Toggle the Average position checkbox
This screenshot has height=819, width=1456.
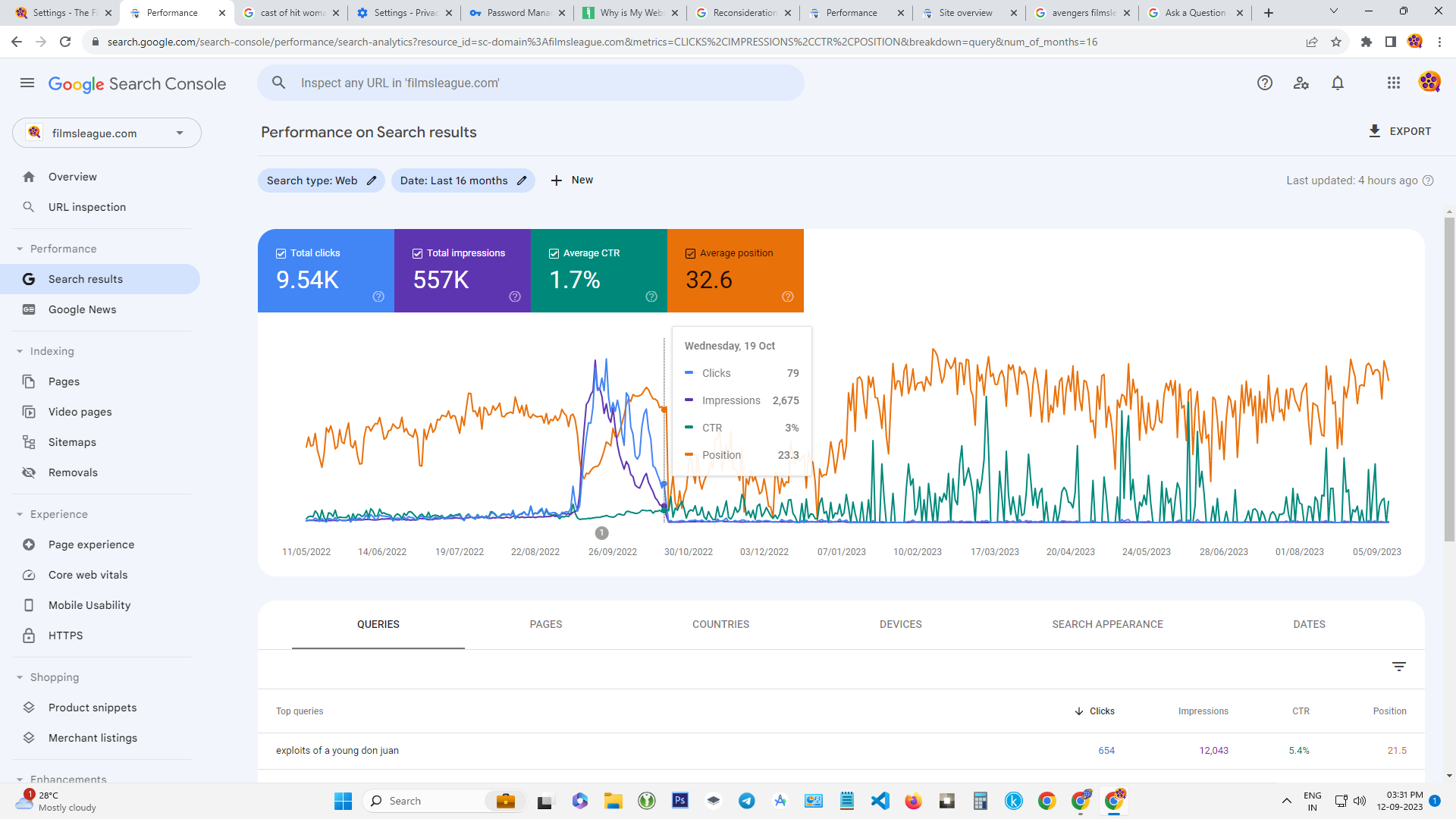[x=690, y=253]
